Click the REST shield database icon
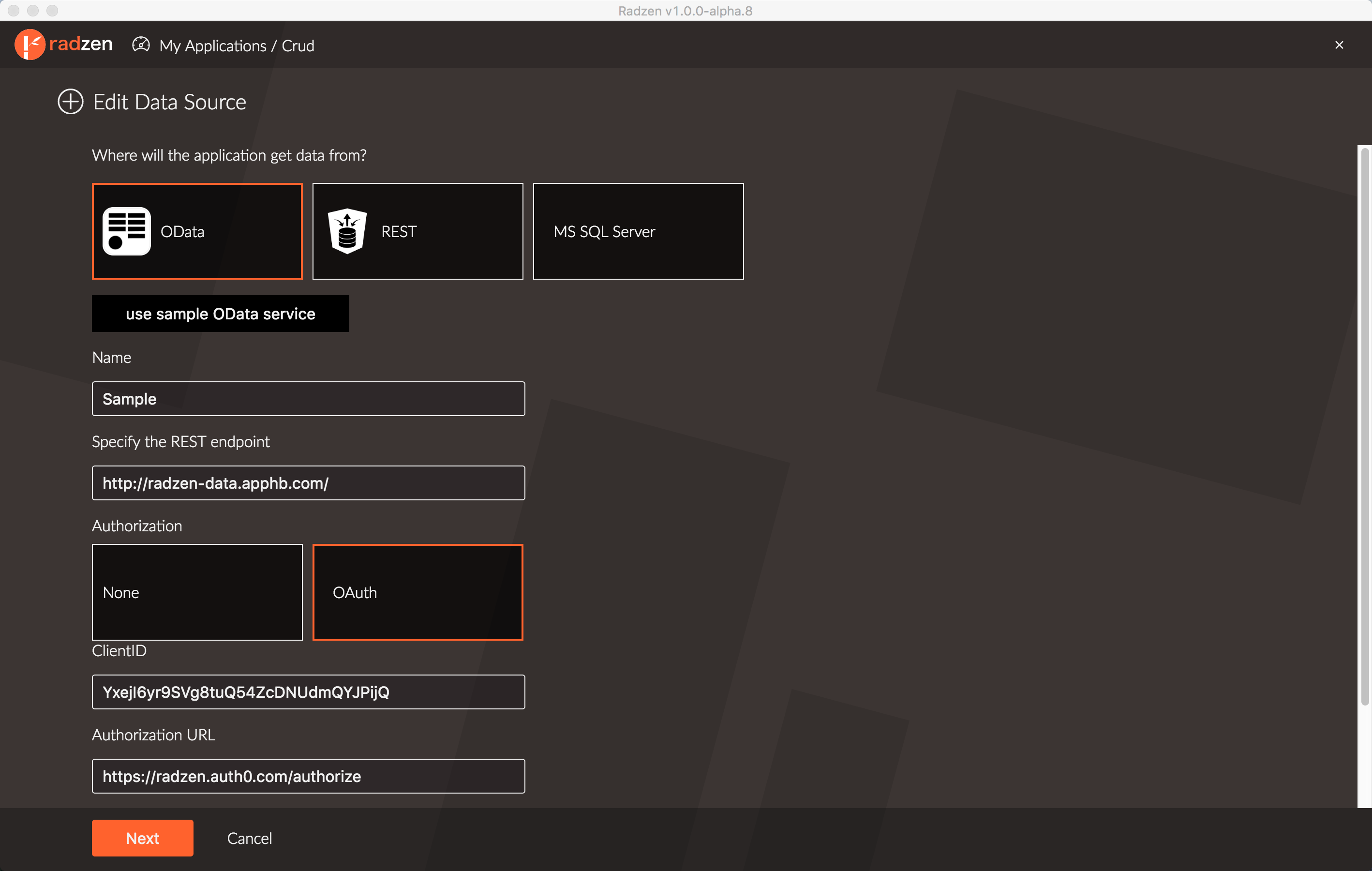The width and height of the screenshot is (1372, 871). tap(347, 231)
